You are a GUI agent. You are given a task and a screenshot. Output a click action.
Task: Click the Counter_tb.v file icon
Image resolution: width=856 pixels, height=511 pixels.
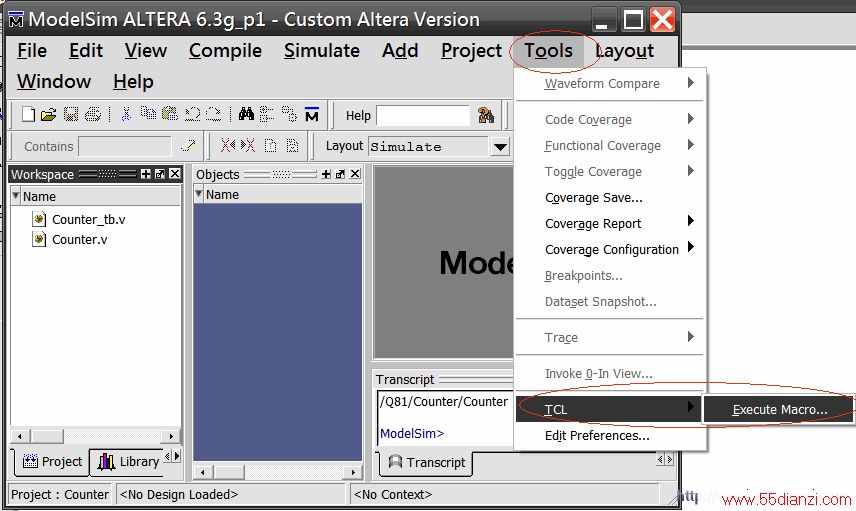click(39, 219)
